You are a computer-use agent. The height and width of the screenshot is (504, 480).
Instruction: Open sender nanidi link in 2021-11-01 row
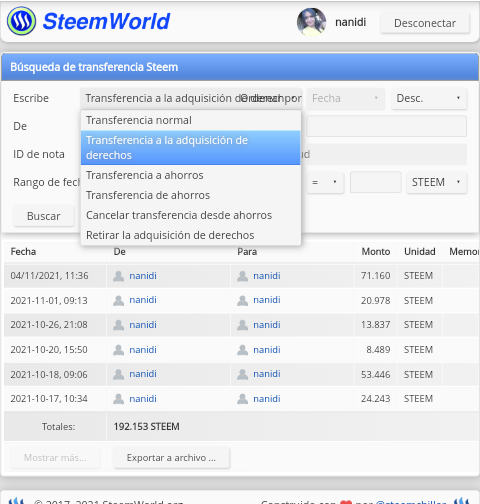pyautogui.click(x=143, y=300)
